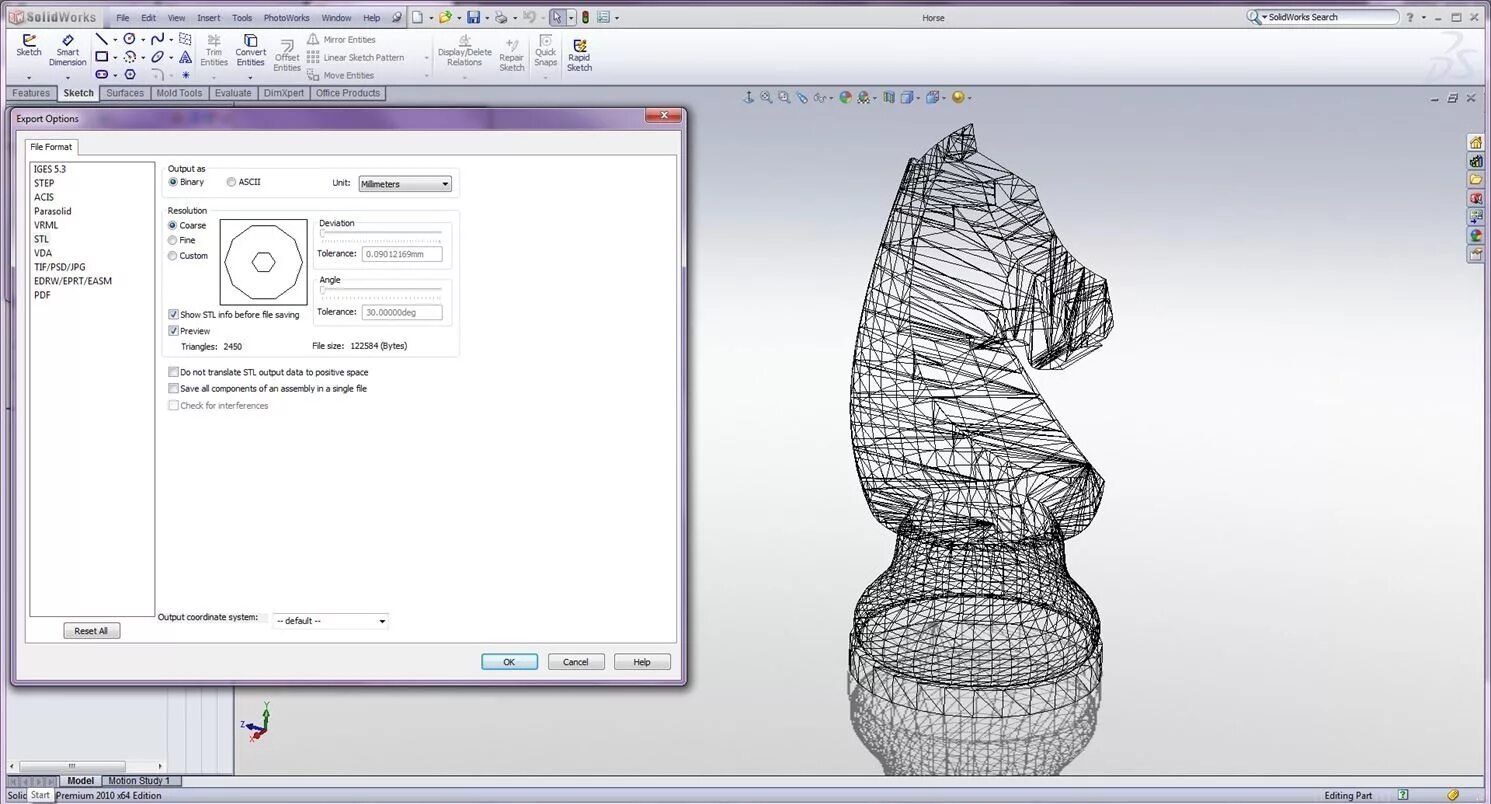The width and height of the screenshot is (1491, 804).
Task: Click the Angle slider
Action: 381,291
